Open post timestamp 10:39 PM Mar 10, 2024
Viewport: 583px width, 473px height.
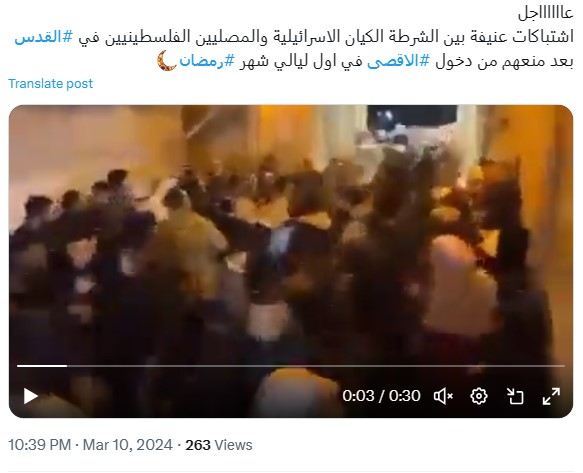click(x=90, y=445)
